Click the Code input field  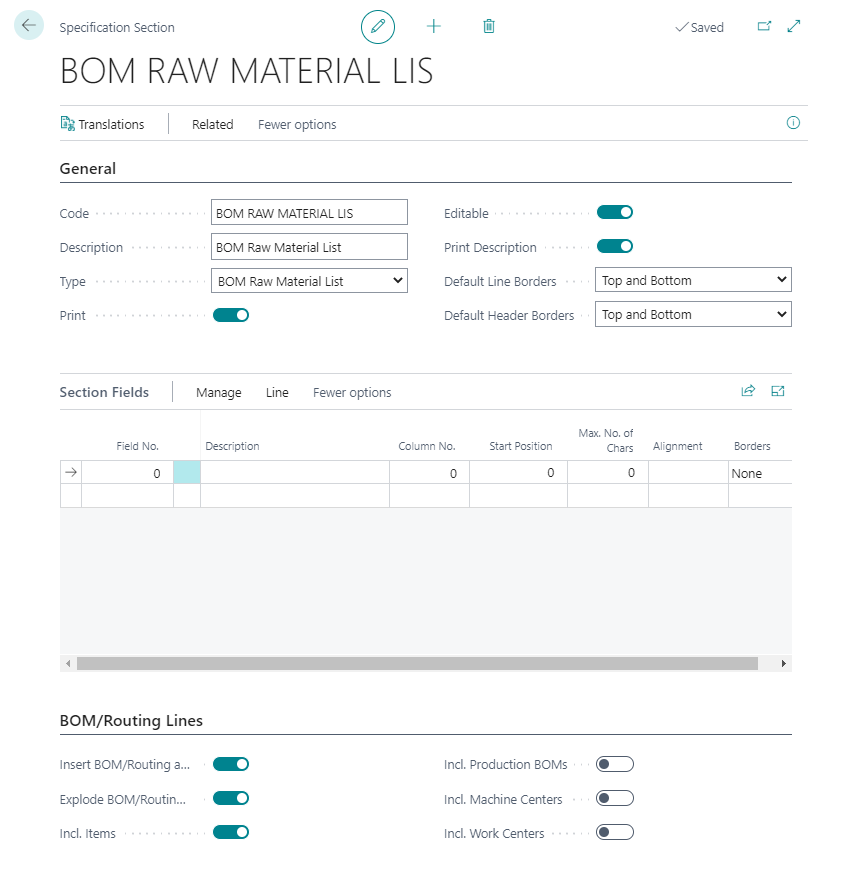point(309,213)
